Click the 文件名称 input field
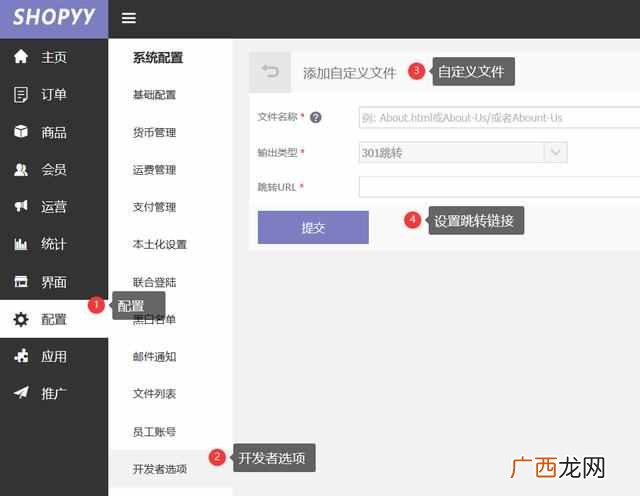Image resolution: width=640 pixels, height=496 pixels. click(499, 118)
